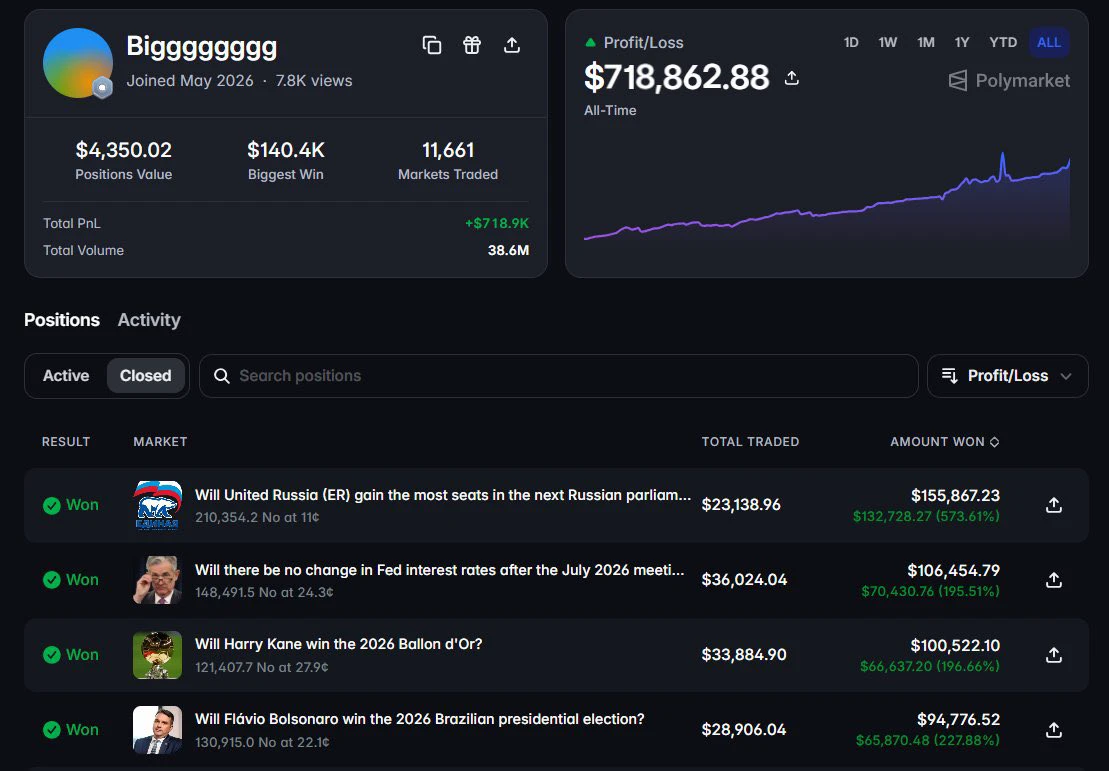
Task: Open the United Russia parliament seats market
Action: 443,495
